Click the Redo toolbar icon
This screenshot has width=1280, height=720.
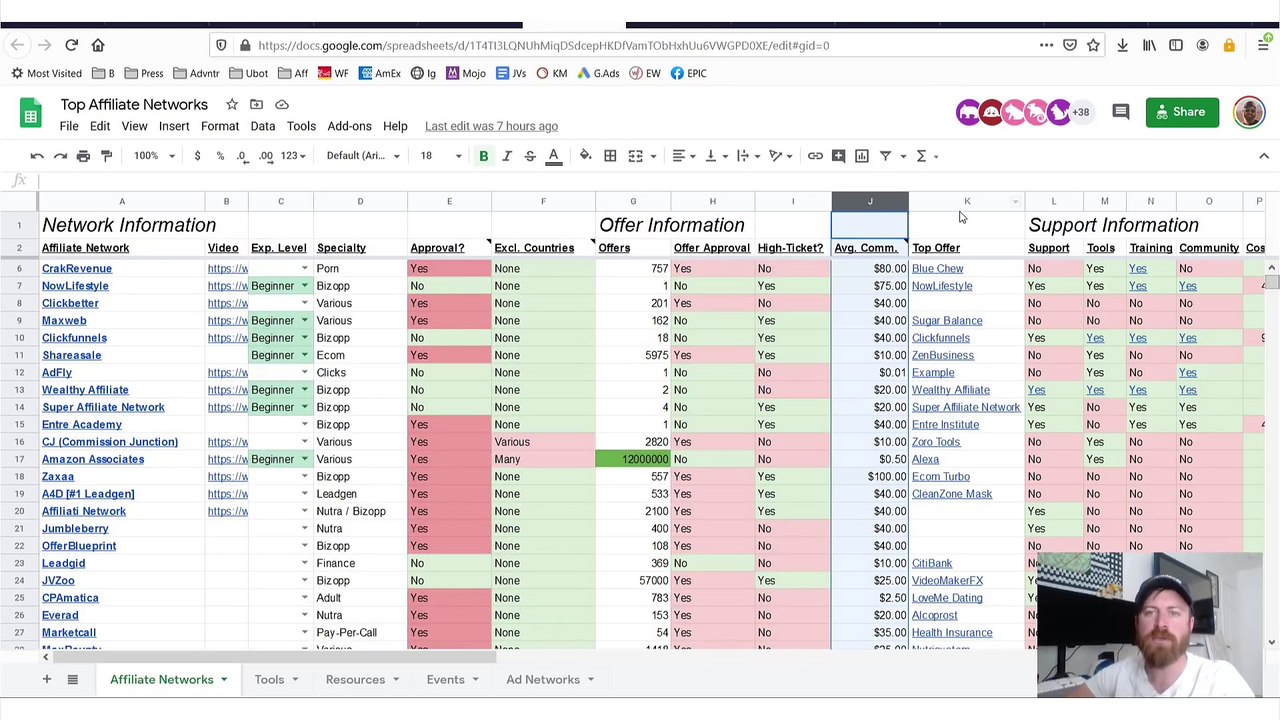click(60, 156)
